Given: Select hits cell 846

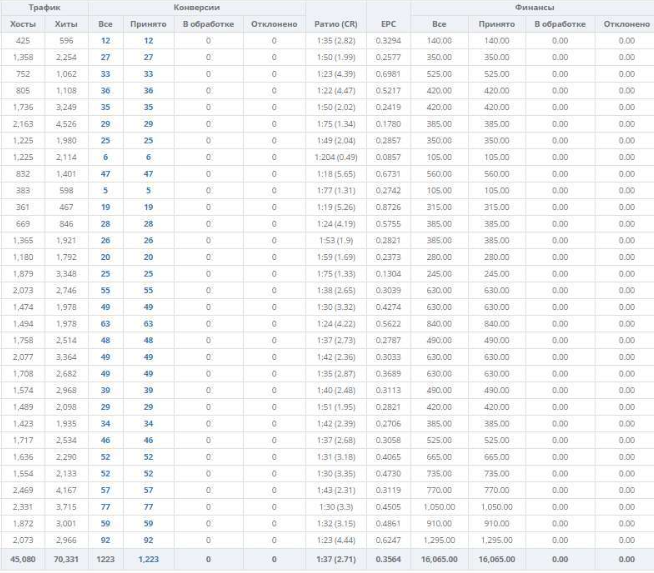Looking at the screenshot, I should [66, 224].
